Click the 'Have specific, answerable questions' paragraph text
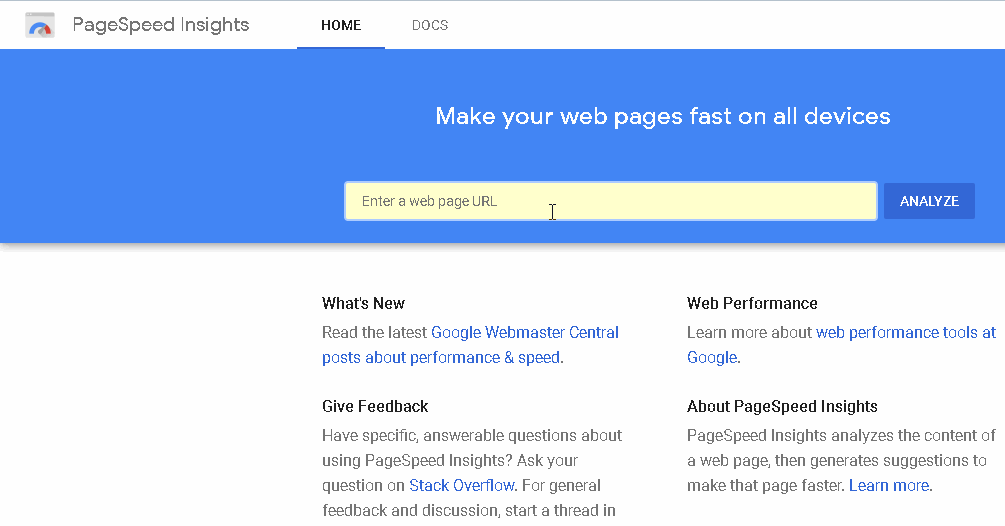Viewport: 1005px width, 526px height. pyautogui.click(x=472, y=436)
